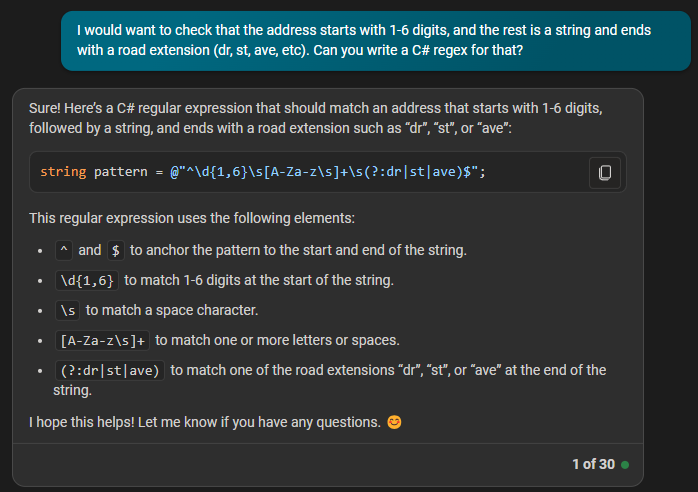The height and width of the screenshot is (492, 698).
Task: Click the \d{1,6} inline code
Action: tap(87, 281)
